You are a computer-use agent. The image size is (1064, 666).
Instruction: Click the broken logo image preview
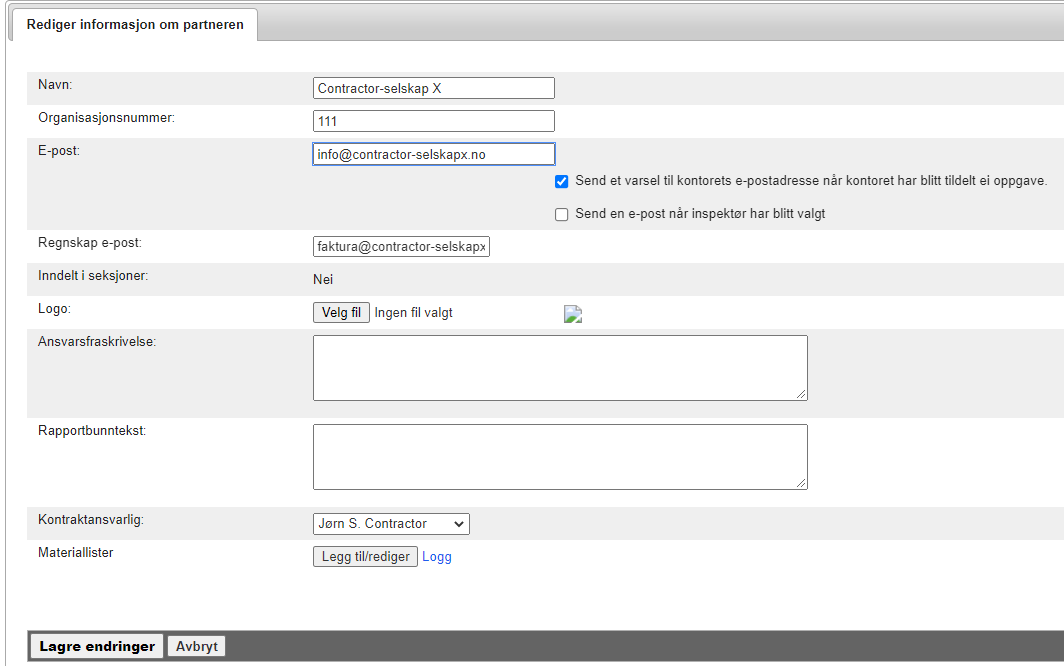573,314
